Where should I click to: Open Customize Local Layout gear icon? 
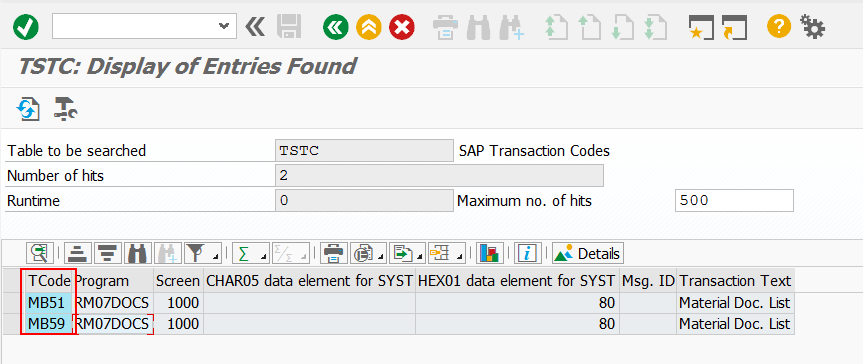[812, 26]
